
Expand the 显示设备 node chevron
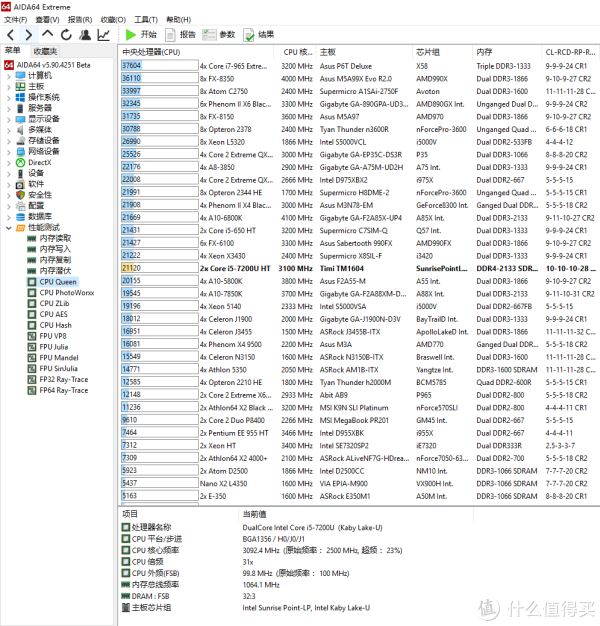(x=9, y=119)
